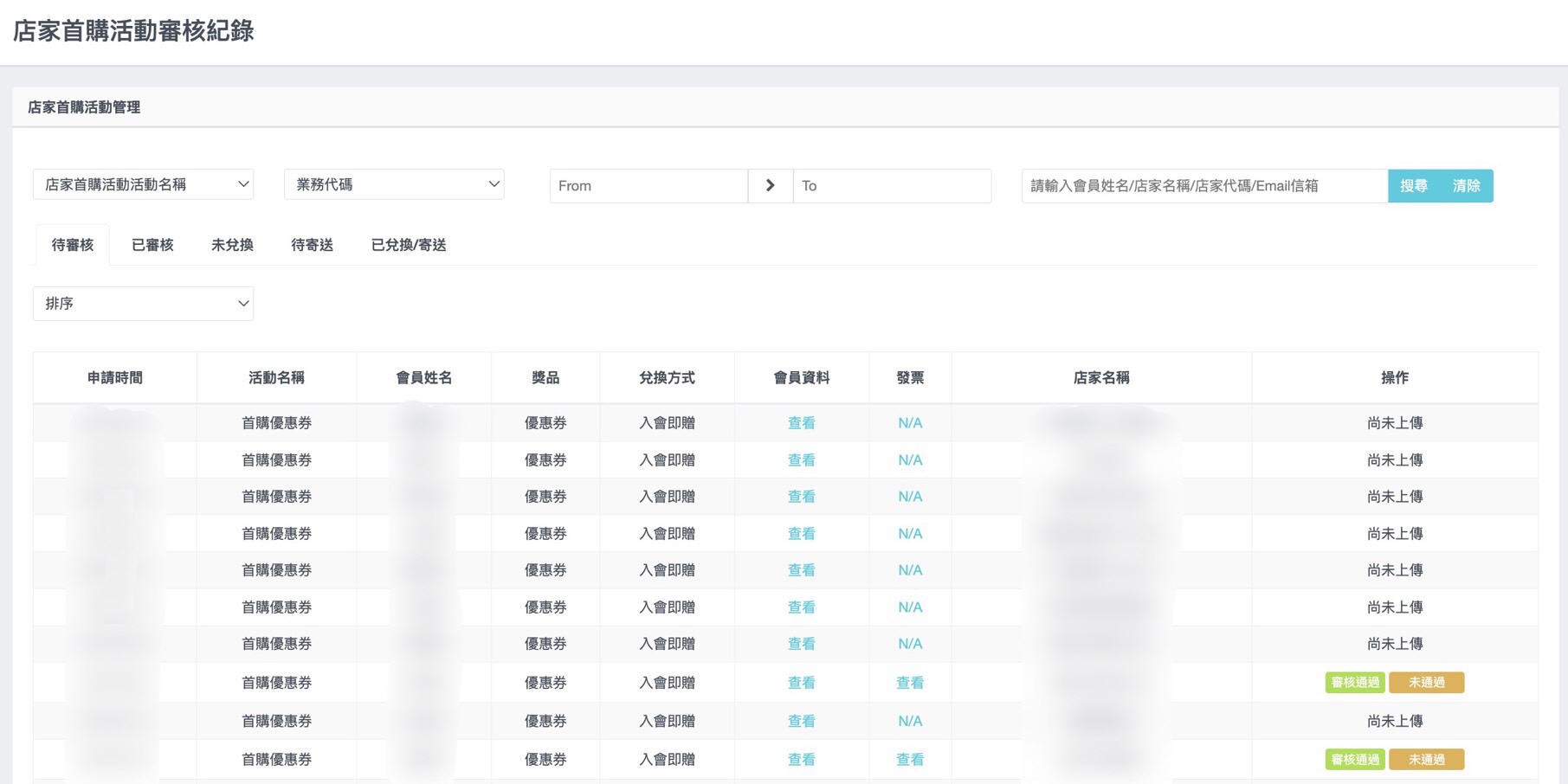Open the 店家首購活動活動名稱 dropdown

tap(143, 184)
